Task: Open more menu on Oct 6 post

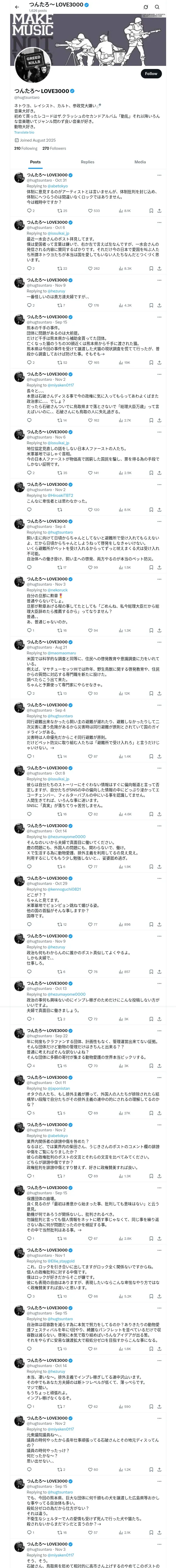Action: tap(160, 222)
